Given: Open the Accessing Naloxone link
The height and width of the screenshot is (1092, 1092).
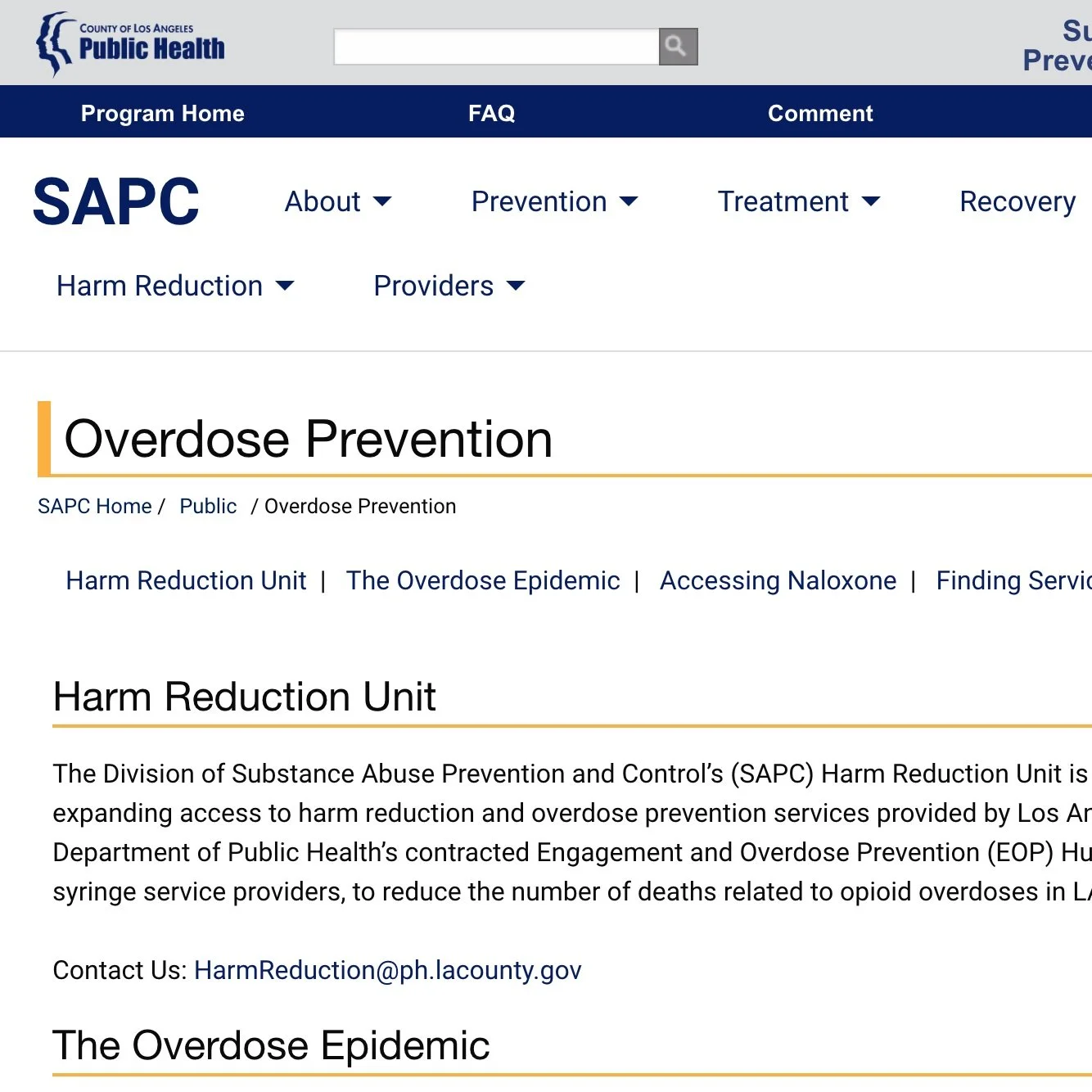Looking at the screenshot, I should (778, 580).
